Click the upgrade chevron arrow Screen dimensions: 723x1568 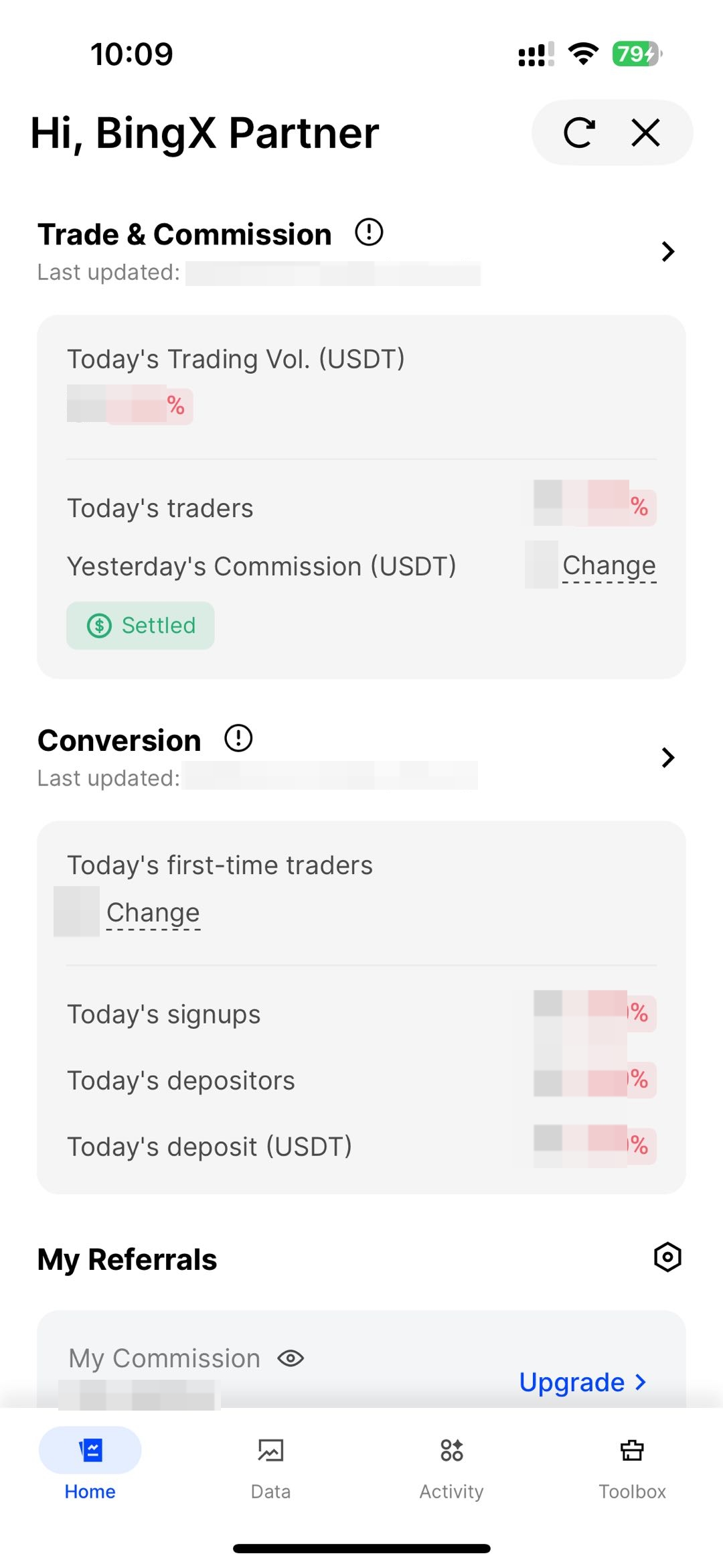point(641,1382)
